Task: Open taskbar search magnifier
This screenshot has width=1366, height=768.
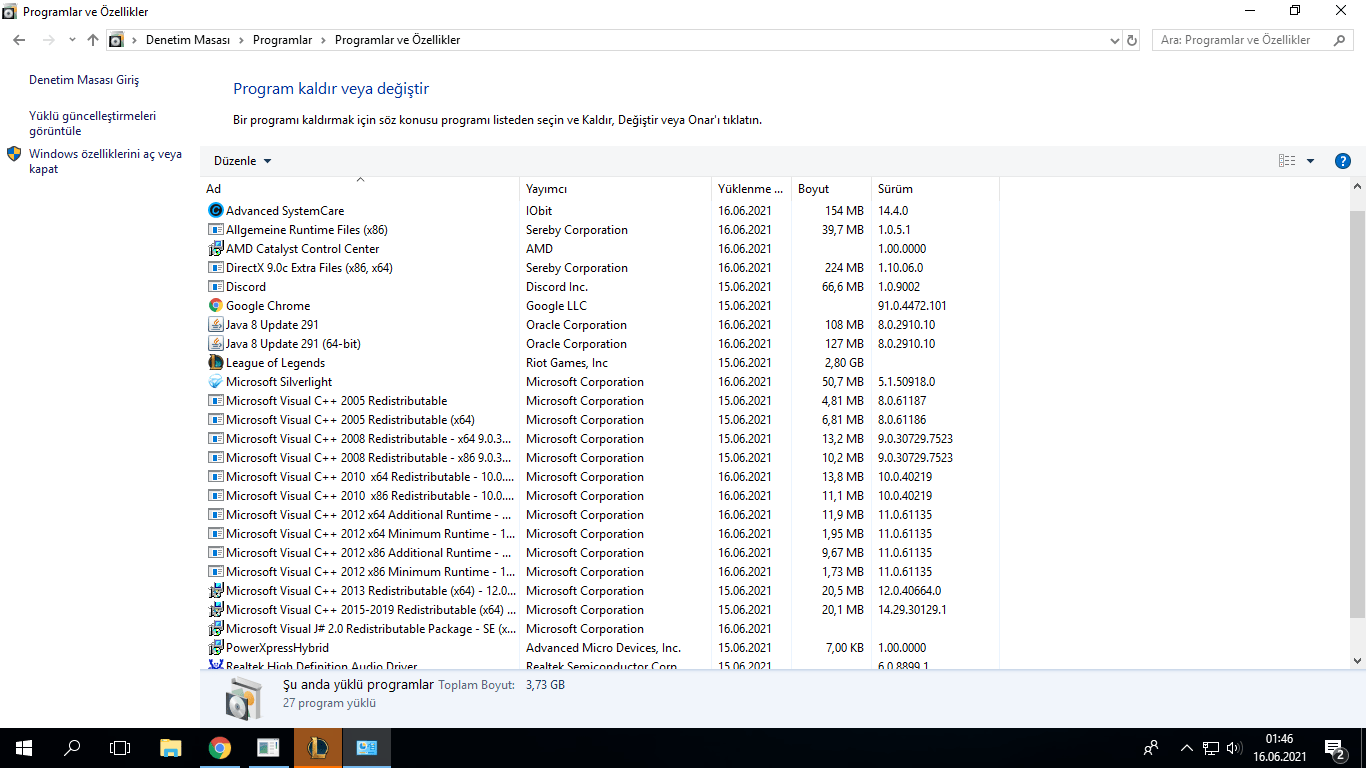Action: click(72, 748)
